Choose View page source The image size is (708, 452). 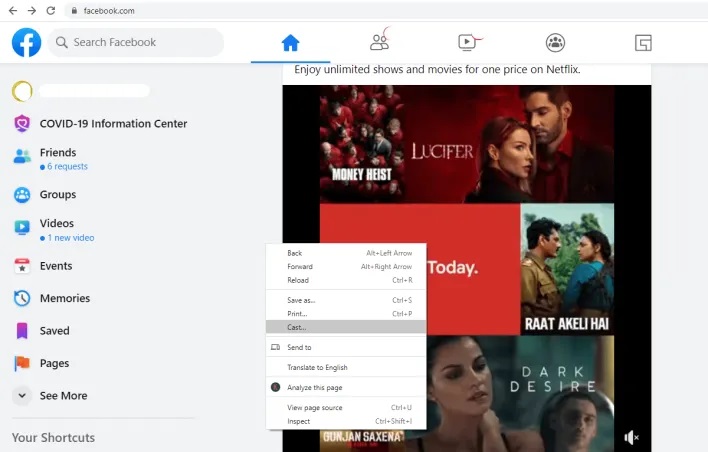point(346,407)
